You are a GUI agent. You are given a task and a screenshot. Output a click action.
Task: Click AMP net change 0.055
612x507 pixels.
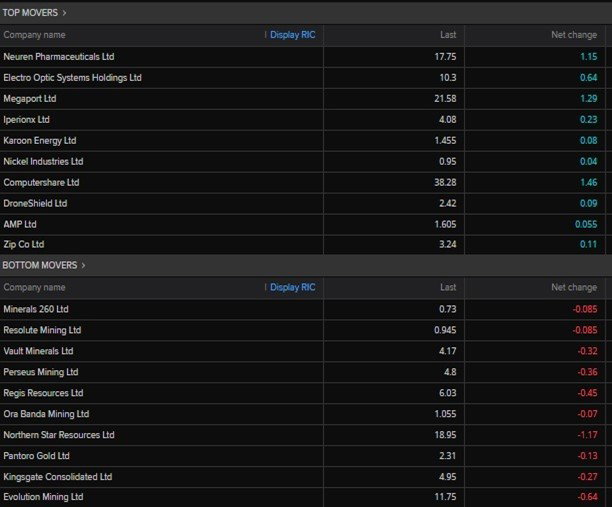586,224
